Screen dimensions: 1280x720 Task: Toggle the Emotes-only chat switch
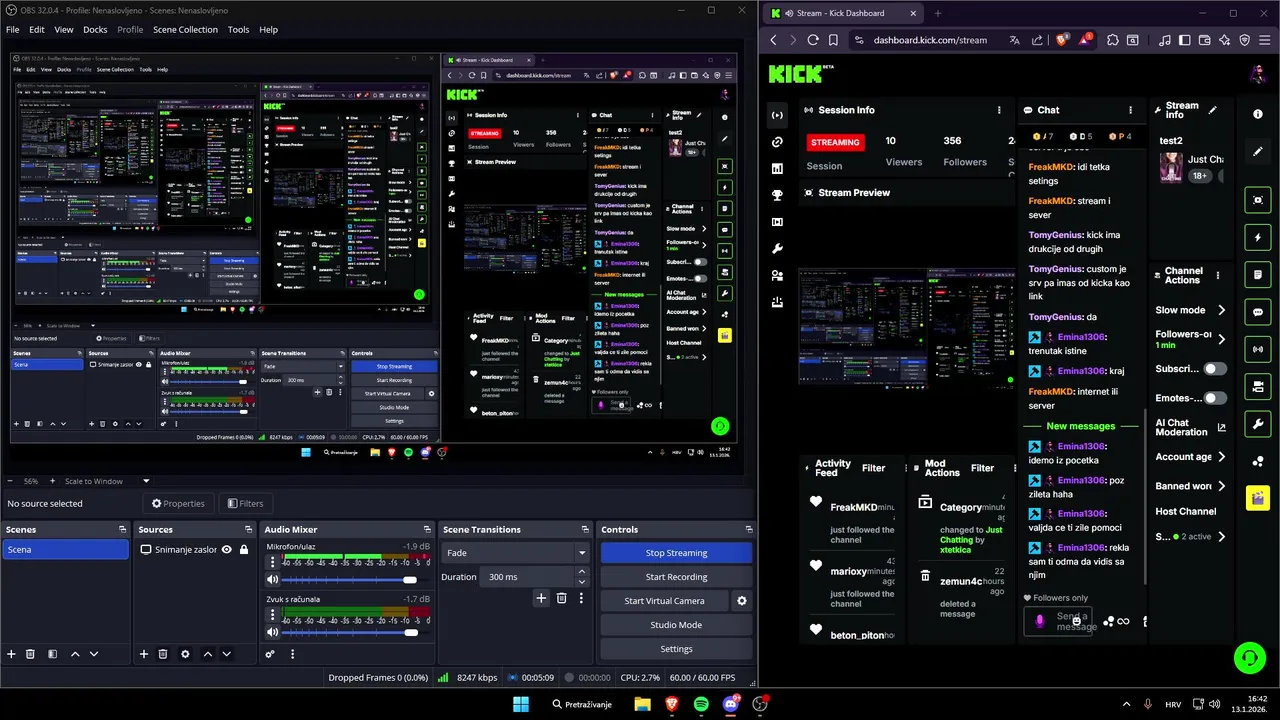tap(1214, 398)
